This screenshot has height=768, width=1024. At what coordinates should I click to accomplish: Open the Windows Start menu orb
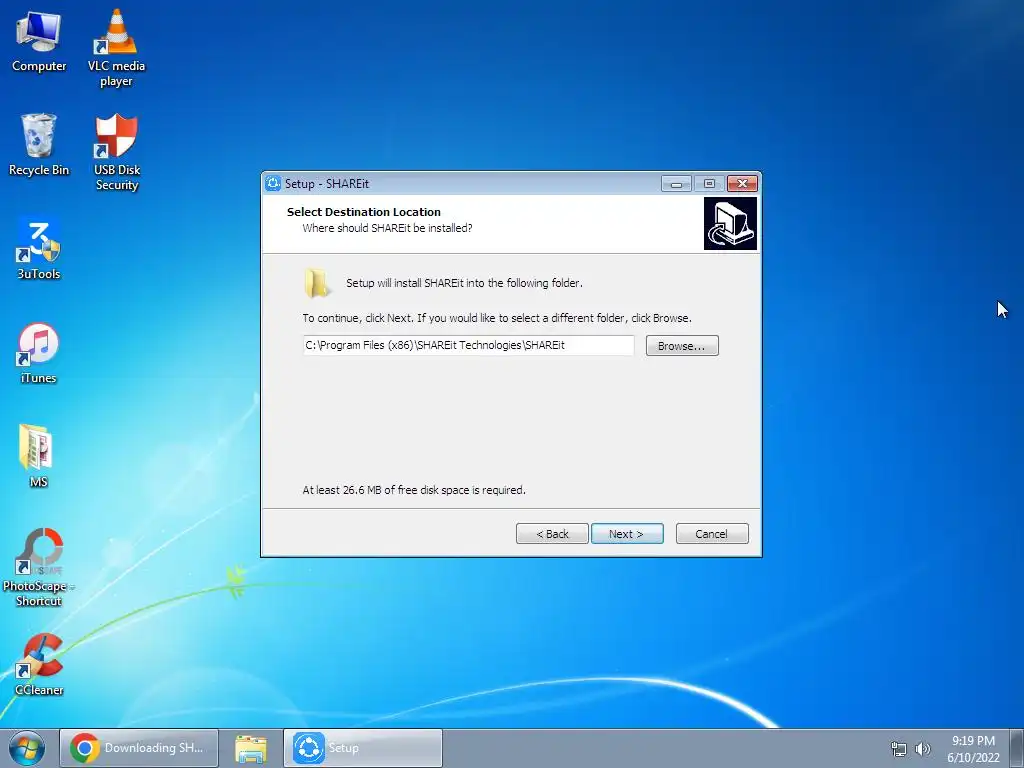coord(27,748)
